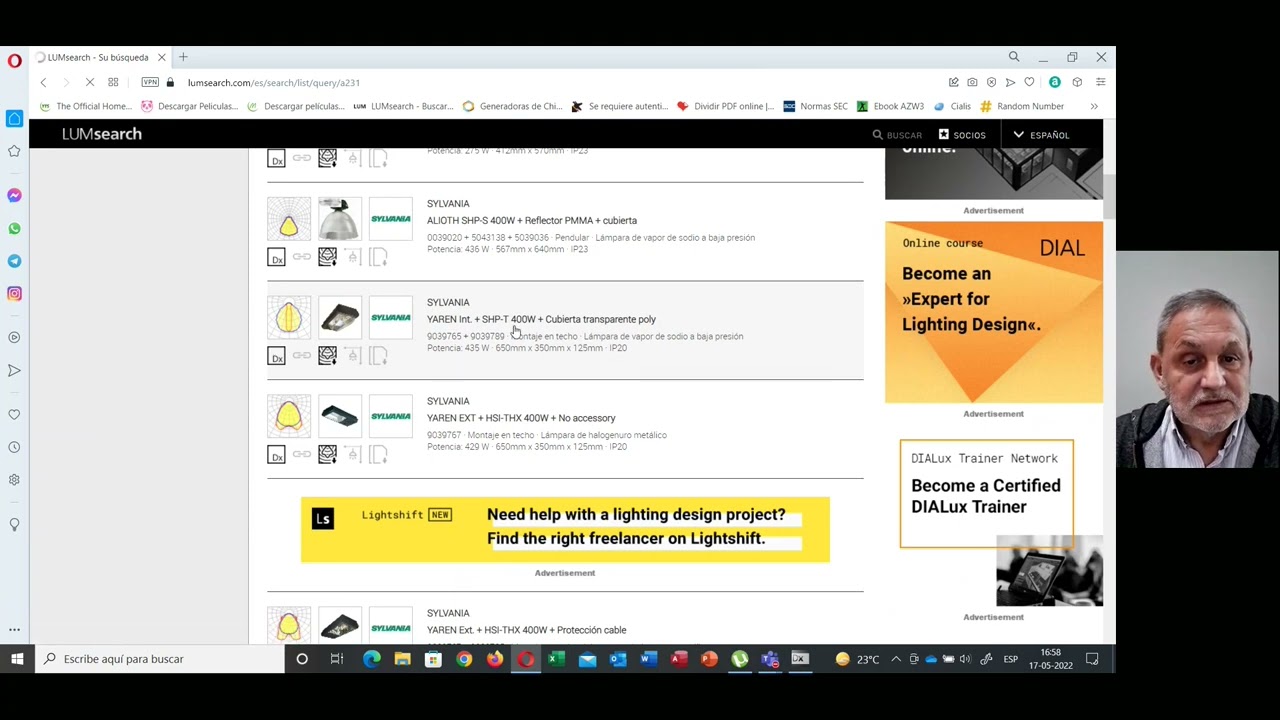Open DIALux download icon for ALIOTH SHP-S 400W
Image resolution: width=1280 pixels, height=720 pixels.
pos(277,258)
